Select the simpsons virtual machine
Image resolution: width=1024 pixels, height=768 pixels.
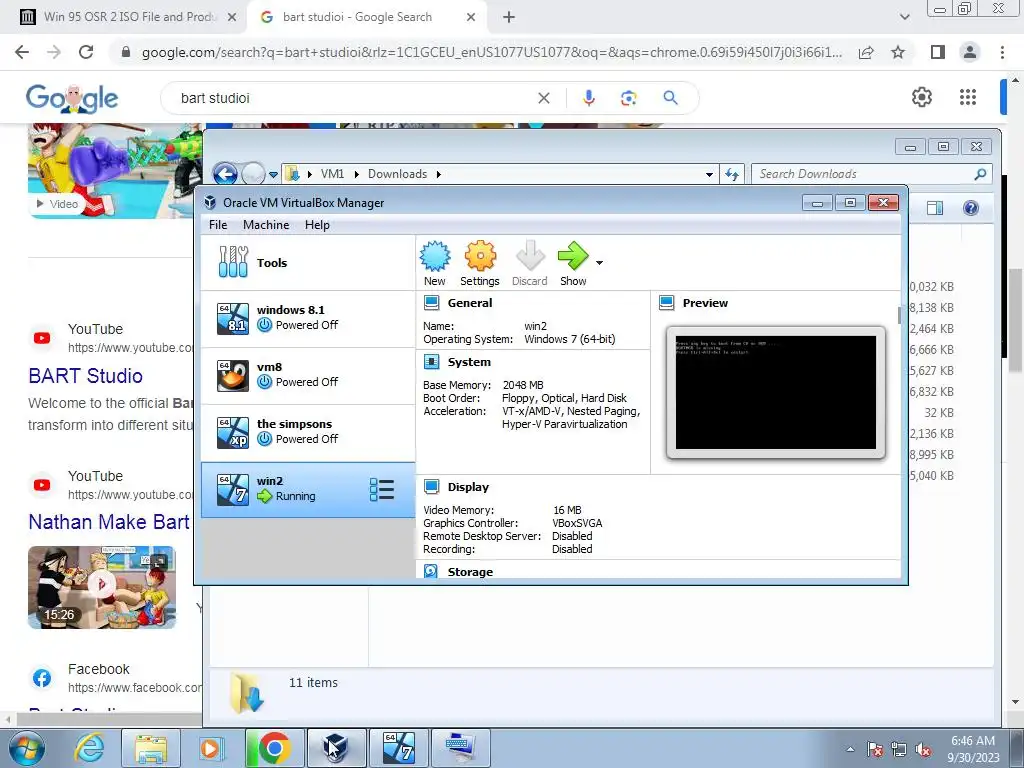click(x=308, y=432)
